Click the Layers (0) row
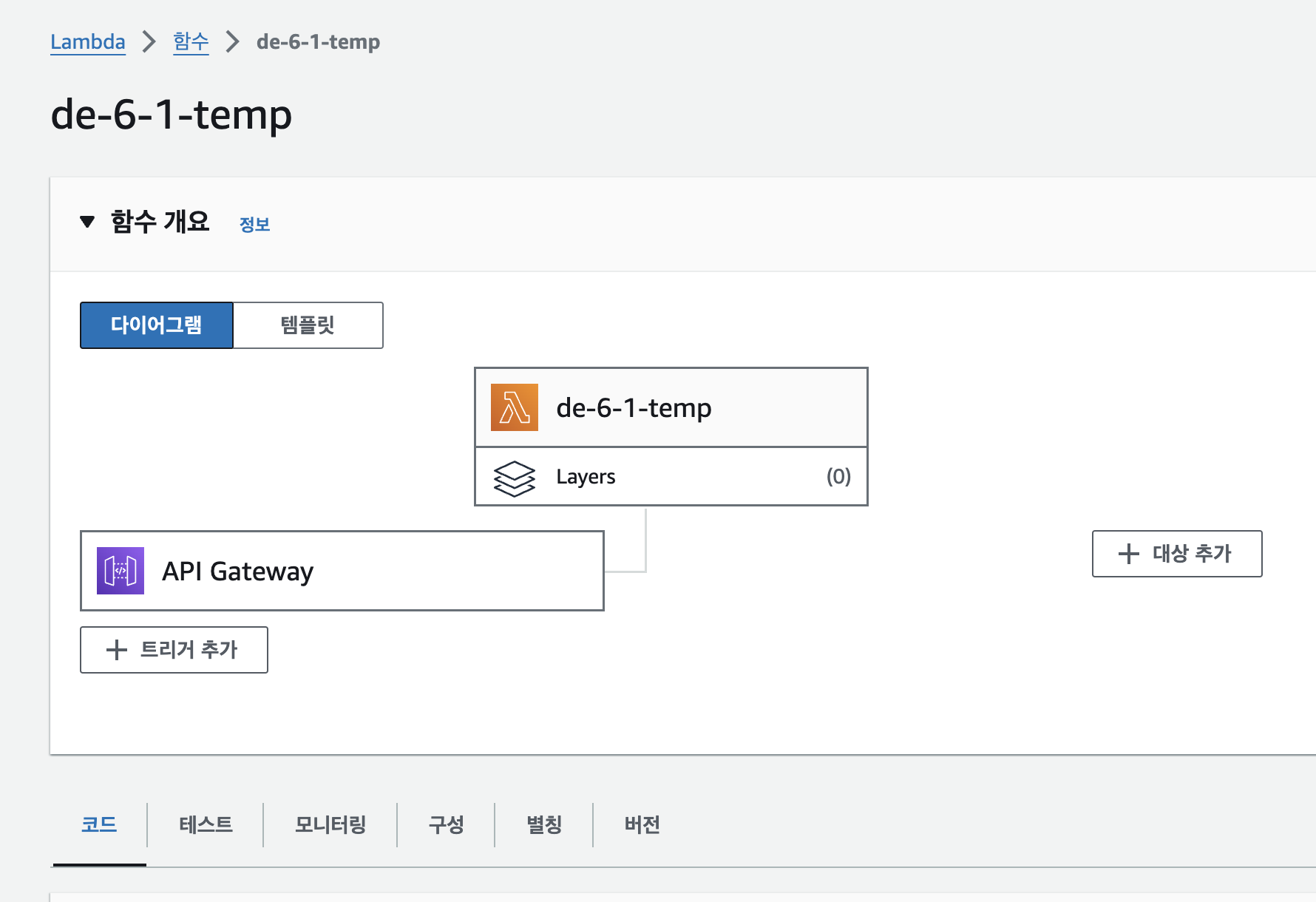Image resolution: width=1316 pixels, height=902 pixels. point(671,477)
